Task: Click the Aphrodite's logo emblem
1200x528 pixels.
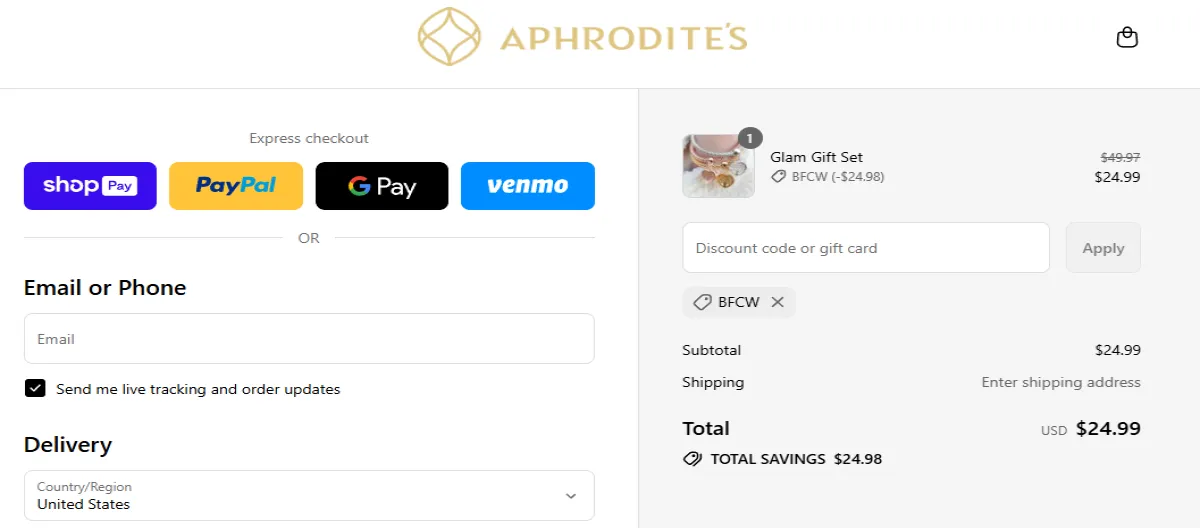Action: click(450, 38)
